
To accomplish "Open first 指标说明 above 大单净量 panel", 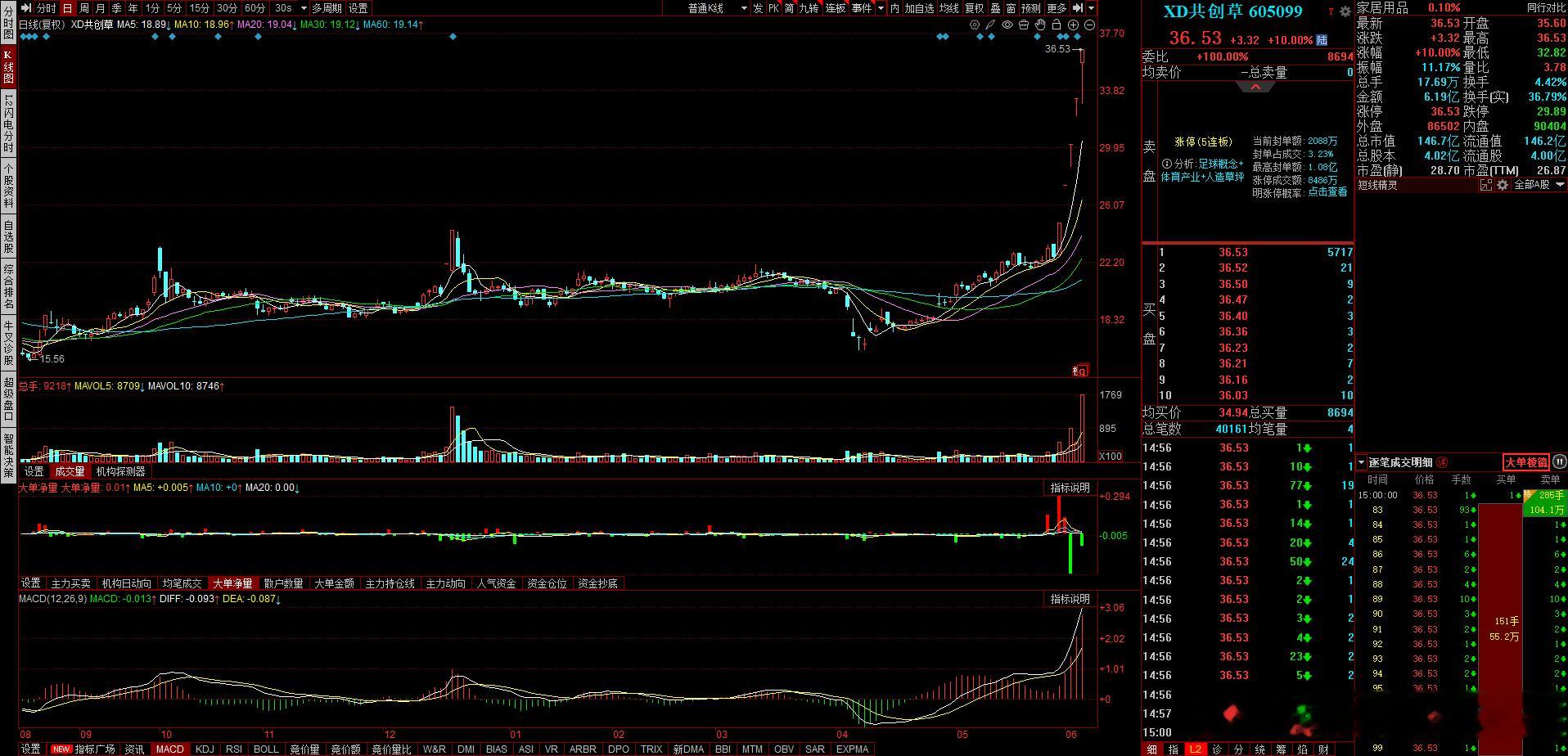I will [x=1070, y=488].
